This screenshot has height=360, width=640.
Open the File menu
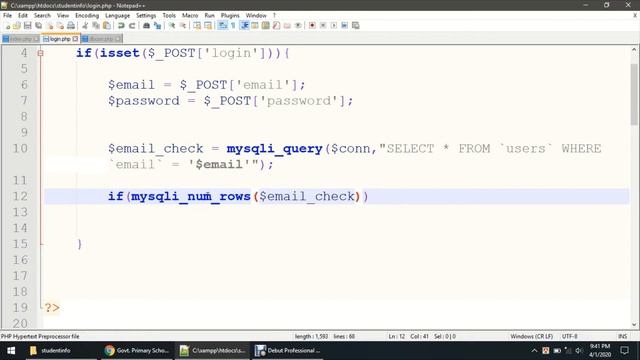point(7,16)
